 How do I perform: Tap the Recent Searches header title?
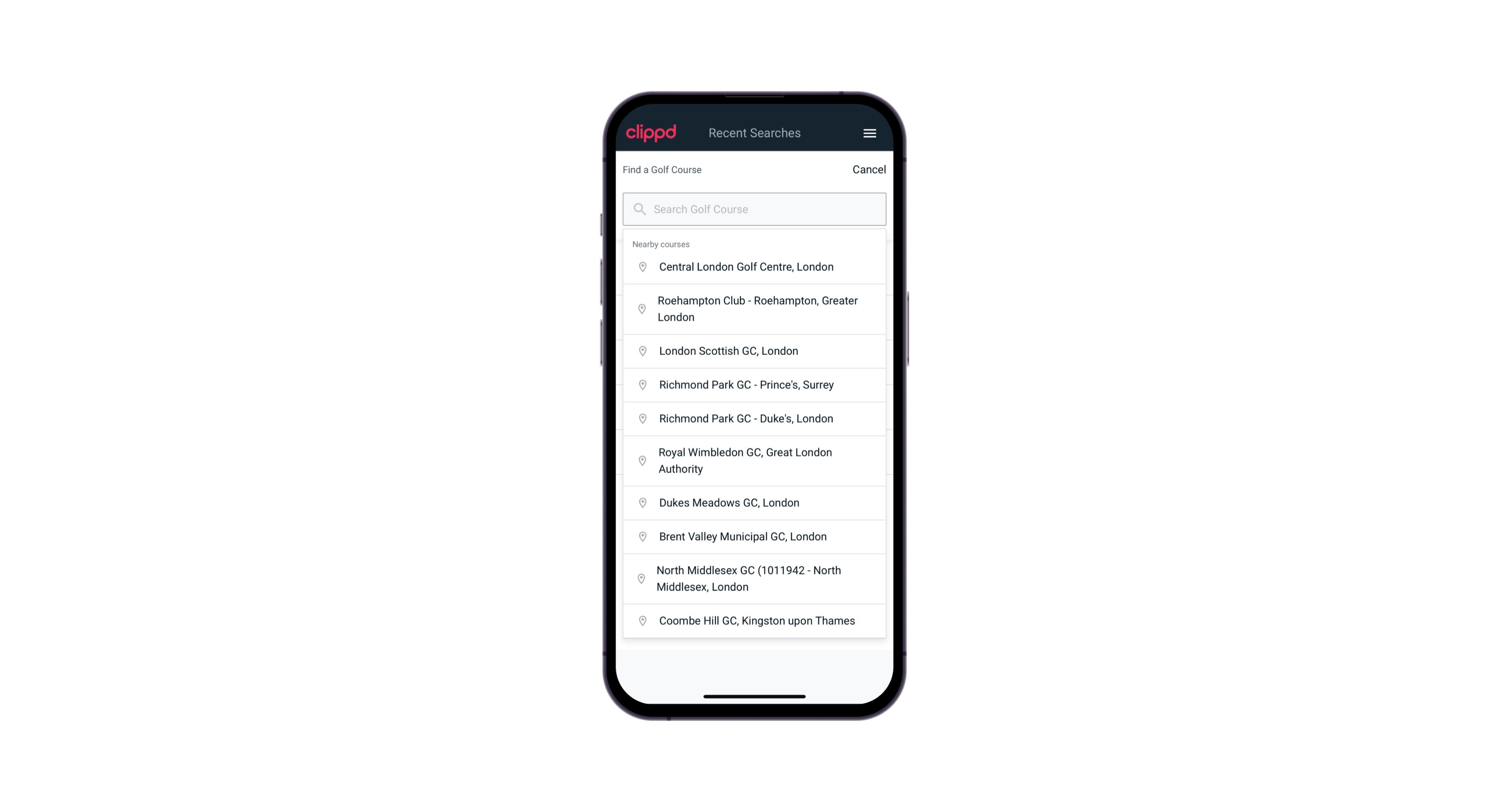pyautogui.click(x=754, y=133)
